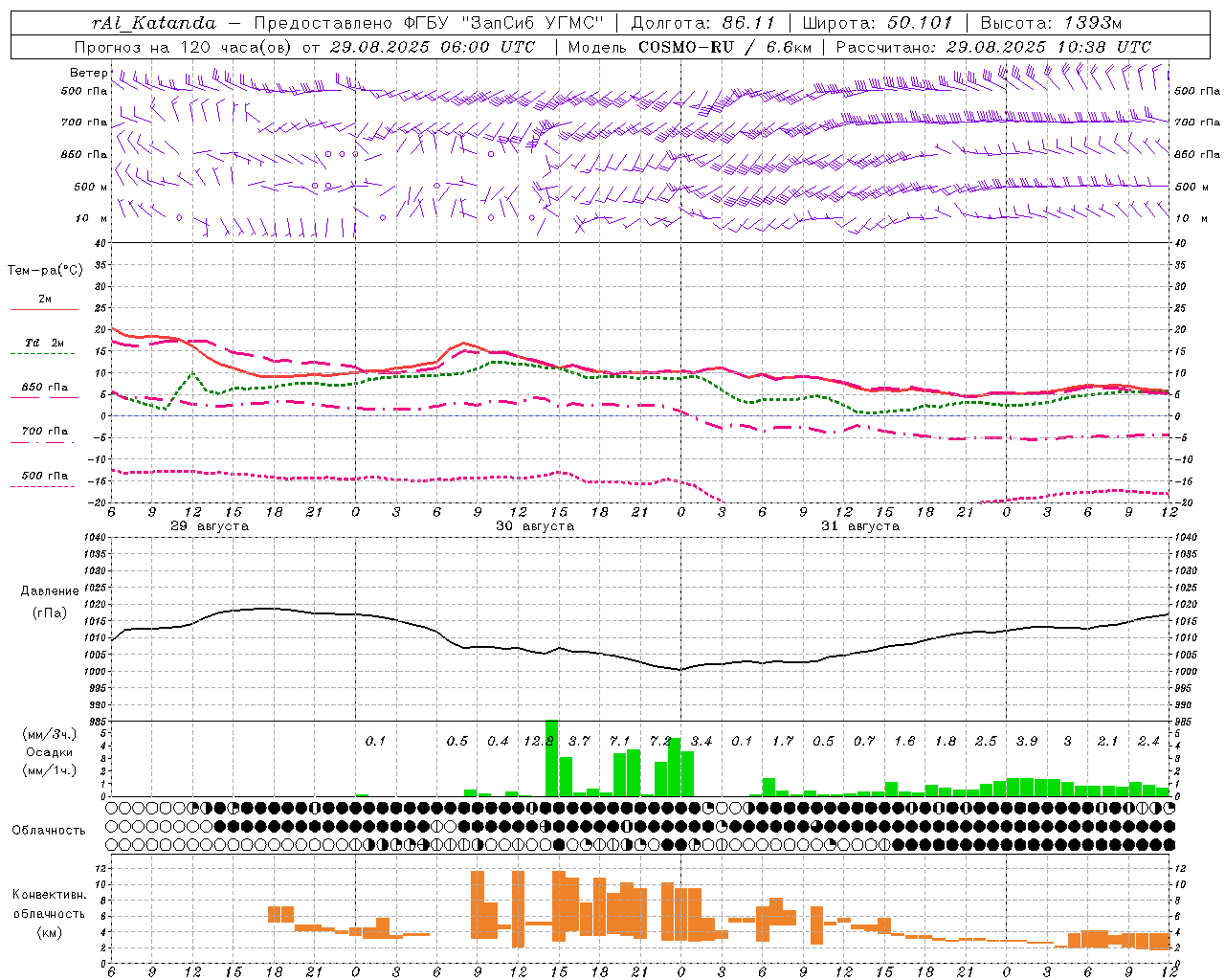1225x980 pixels.
Task: Click the 7.2 precipitation value
Action: click(x=660, y=742)
